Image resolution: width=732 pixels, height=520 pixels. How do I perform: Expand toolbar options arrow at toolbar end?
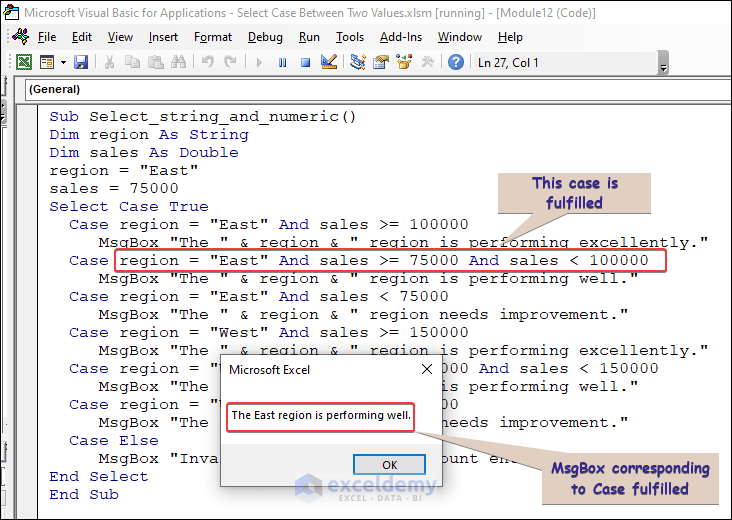pos(662,63)
